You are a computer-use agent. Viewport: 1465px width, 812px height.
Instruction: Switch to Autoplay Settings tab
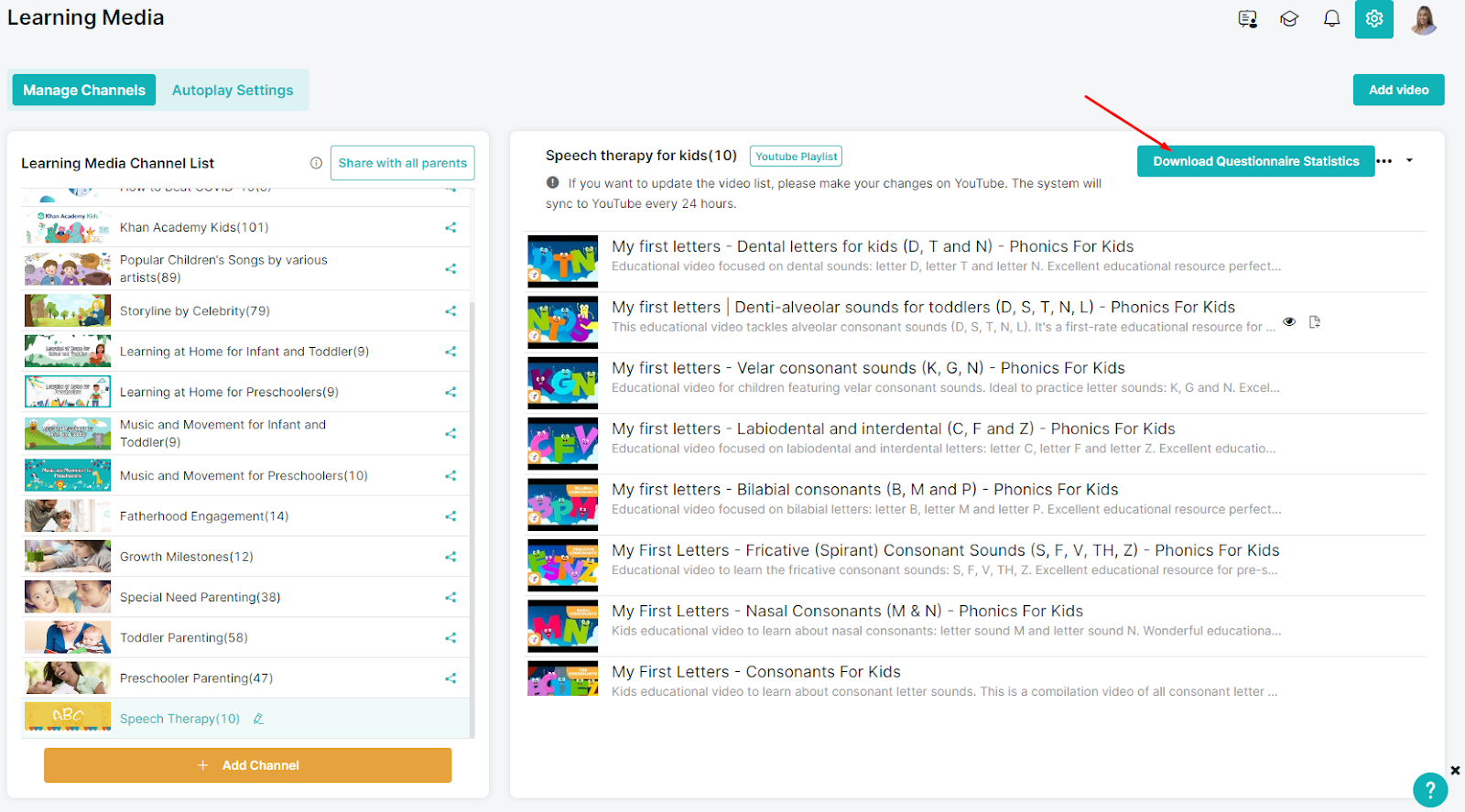(233, 90)
